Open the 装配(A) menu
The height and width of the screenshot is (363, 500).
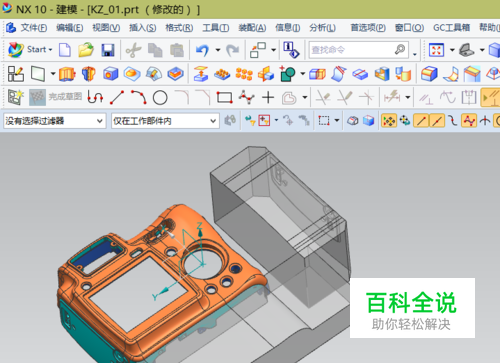[252, 28]
